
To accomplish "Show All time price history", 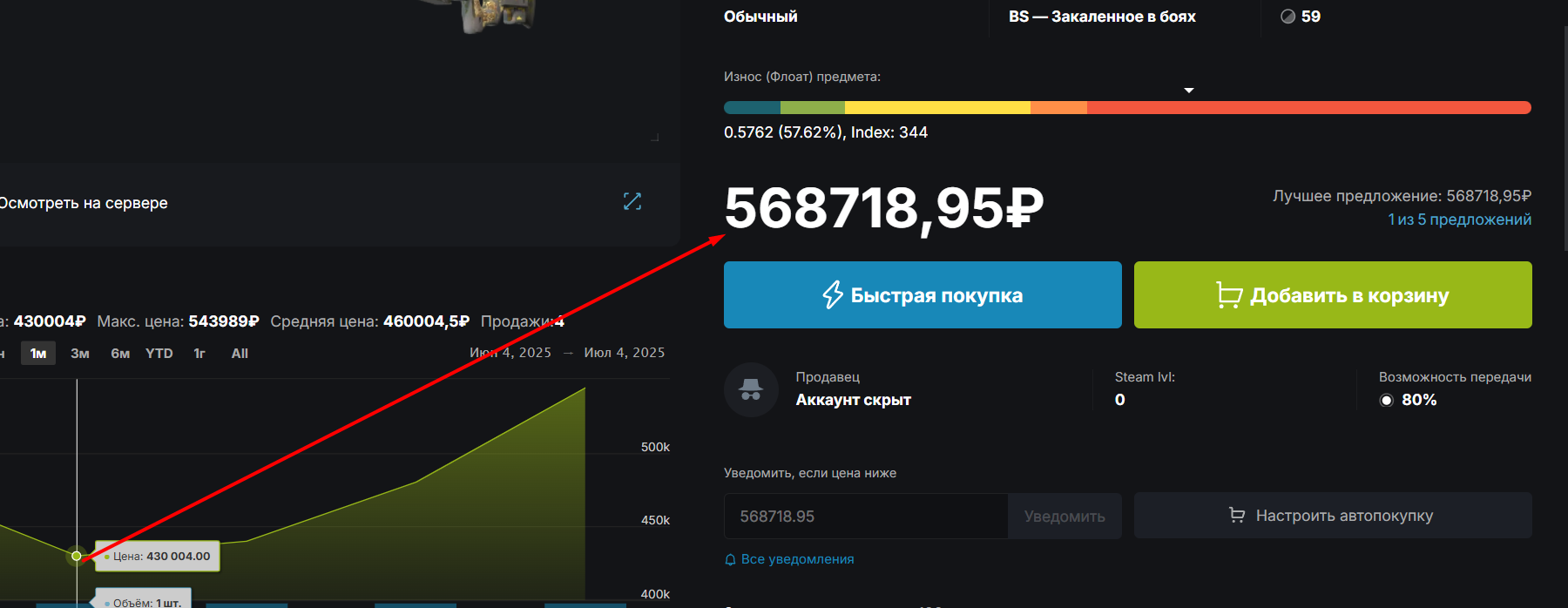I will pyautogui.click(x=240, y=353).
